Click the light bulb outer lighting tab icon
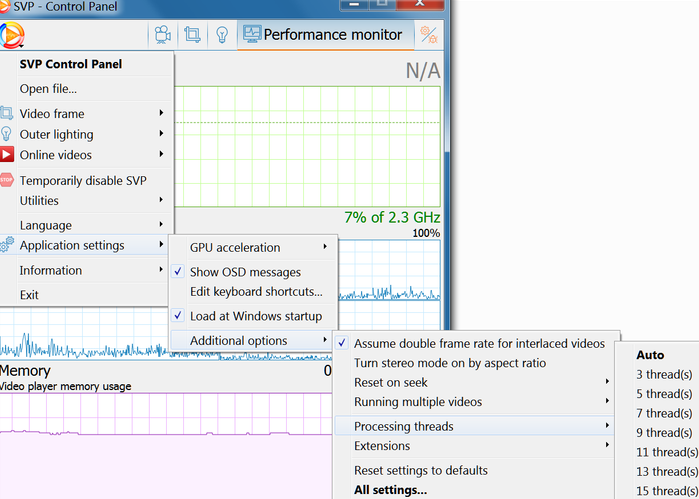This screenshot has width=699, height=499. [x=222, y=35]
